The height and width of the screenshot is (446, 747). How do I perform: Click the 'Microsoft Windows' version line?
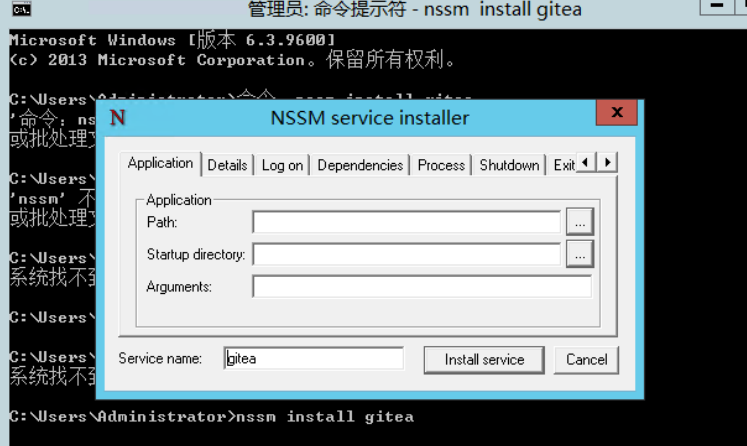point(172,40)
